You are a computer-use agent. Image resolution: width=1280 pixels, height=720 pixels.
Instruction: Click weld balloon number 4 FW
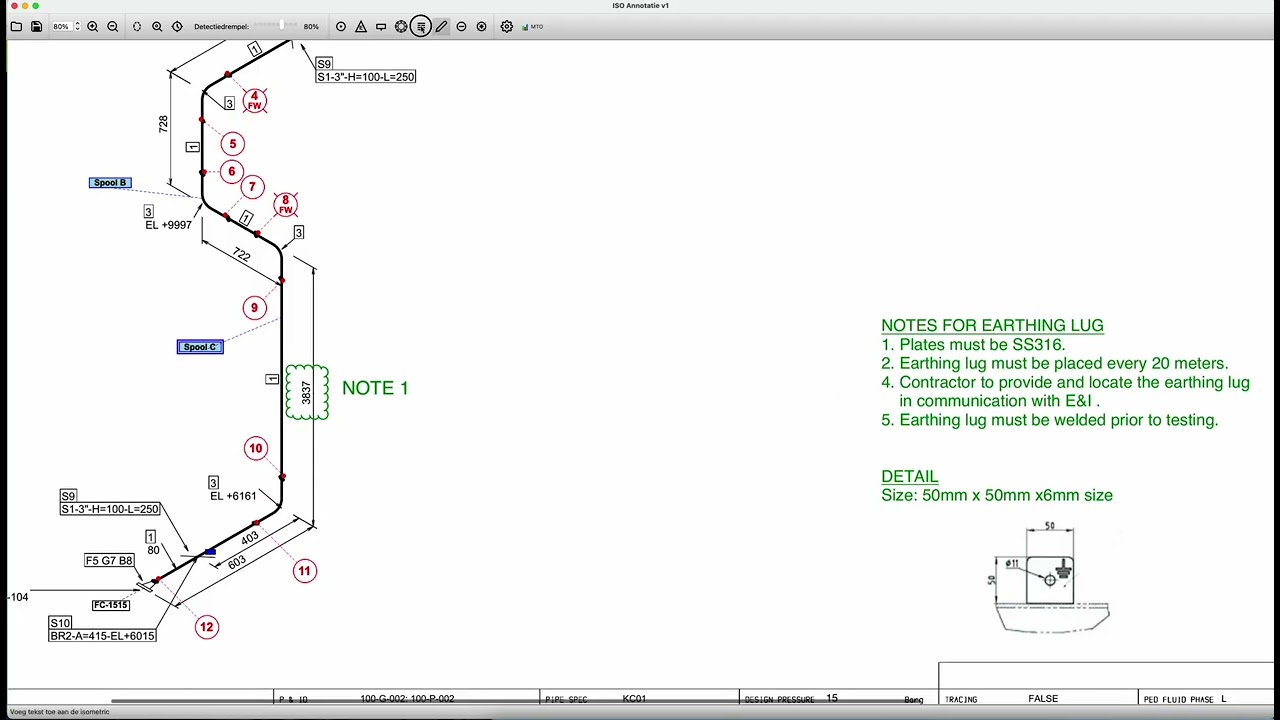point(254,101)
